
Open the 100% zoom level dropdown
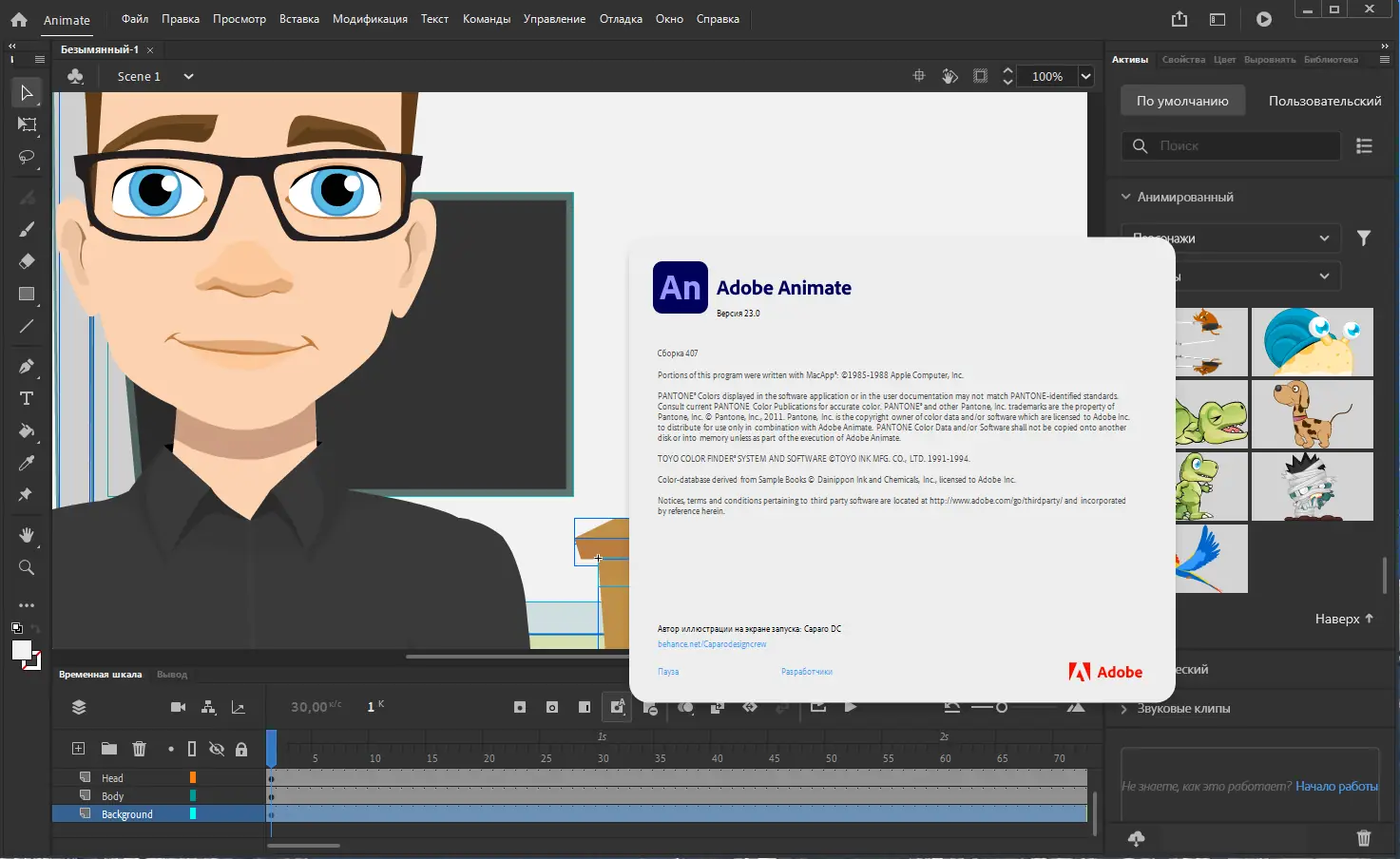click(1085, 76)
